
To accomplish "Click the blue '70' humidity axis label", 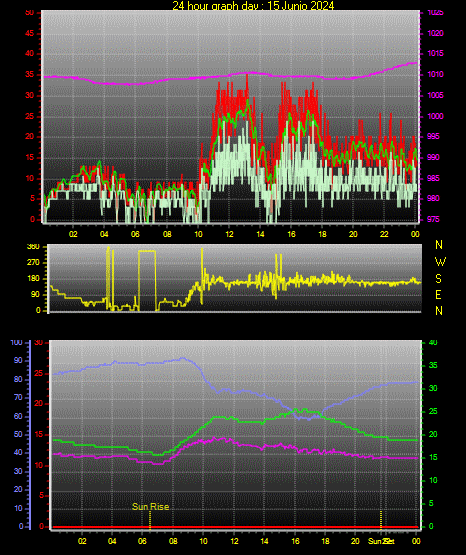I will tap(18, 397).
